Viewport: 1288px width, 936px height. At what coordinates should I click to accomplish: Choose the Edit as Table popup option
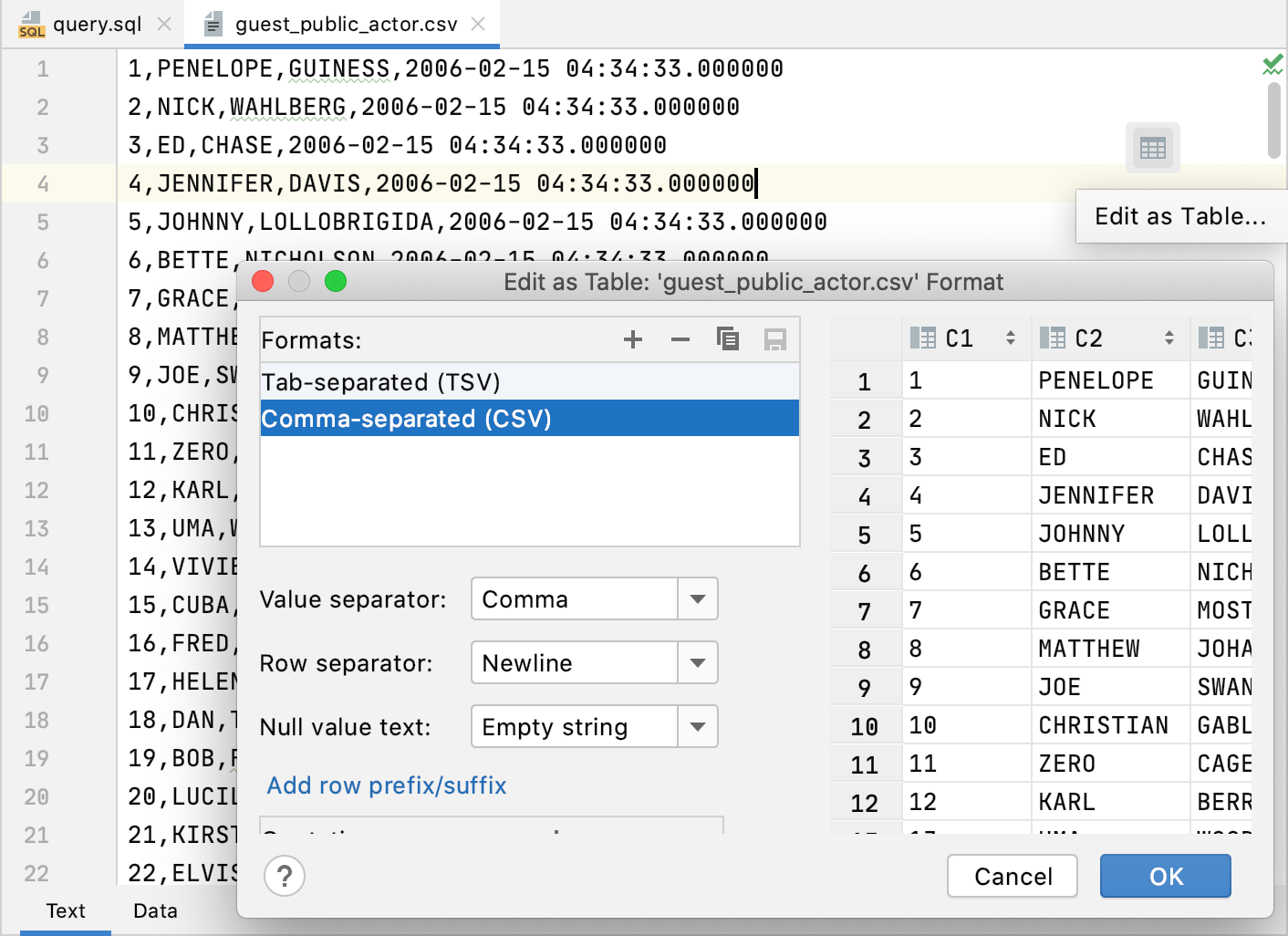1181,216
